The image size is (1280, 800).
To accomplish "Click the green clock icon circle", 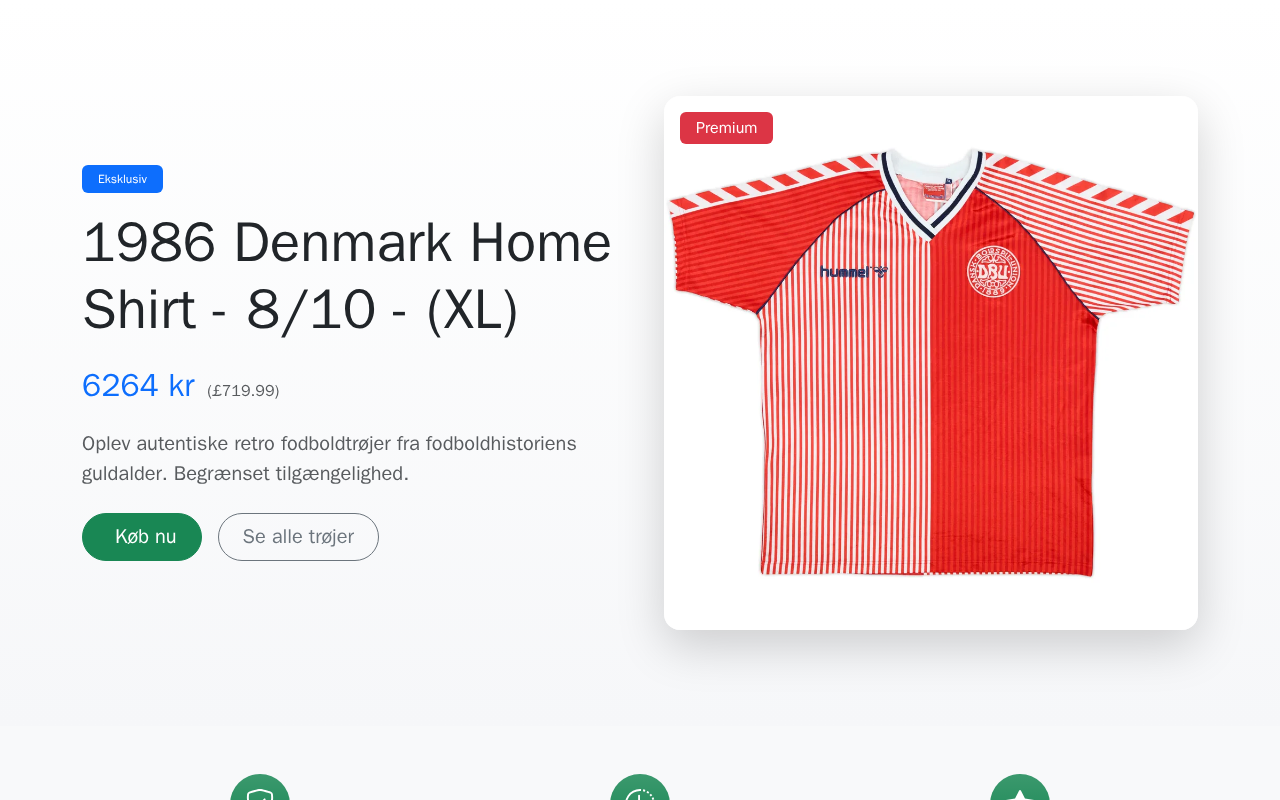I will click(x=640, y=787).
